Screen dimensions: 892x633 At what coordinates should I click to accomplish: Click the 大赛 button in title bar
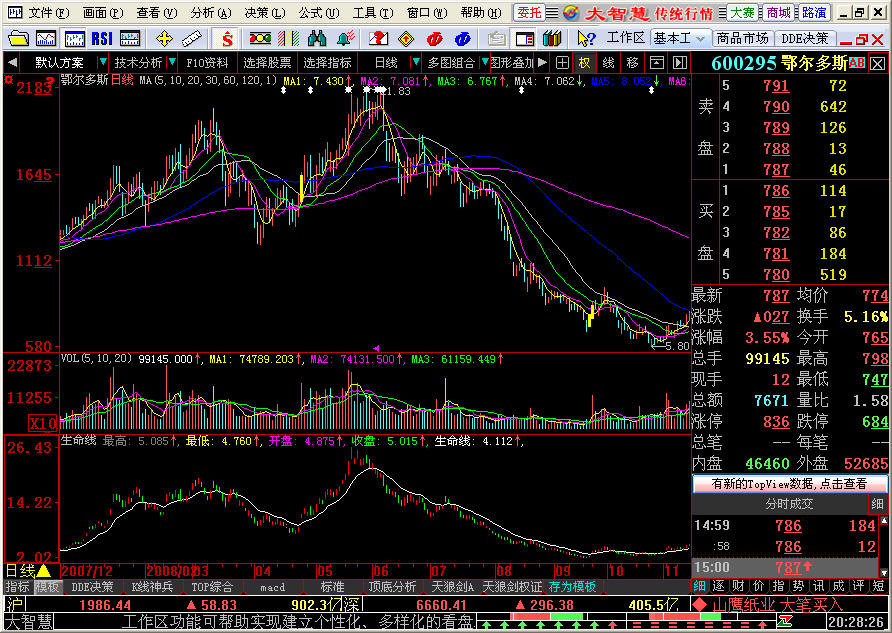tap(744, 13)
